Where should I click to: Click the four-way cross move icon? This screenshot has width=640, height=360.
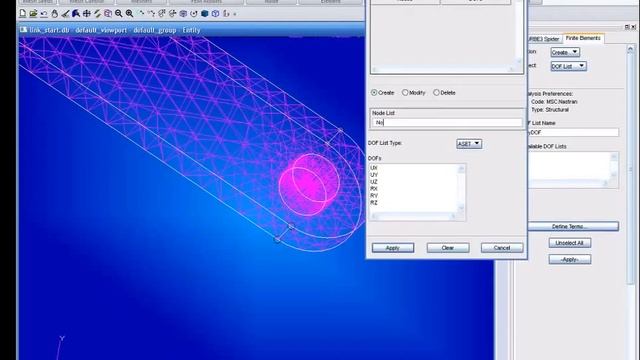87,14
